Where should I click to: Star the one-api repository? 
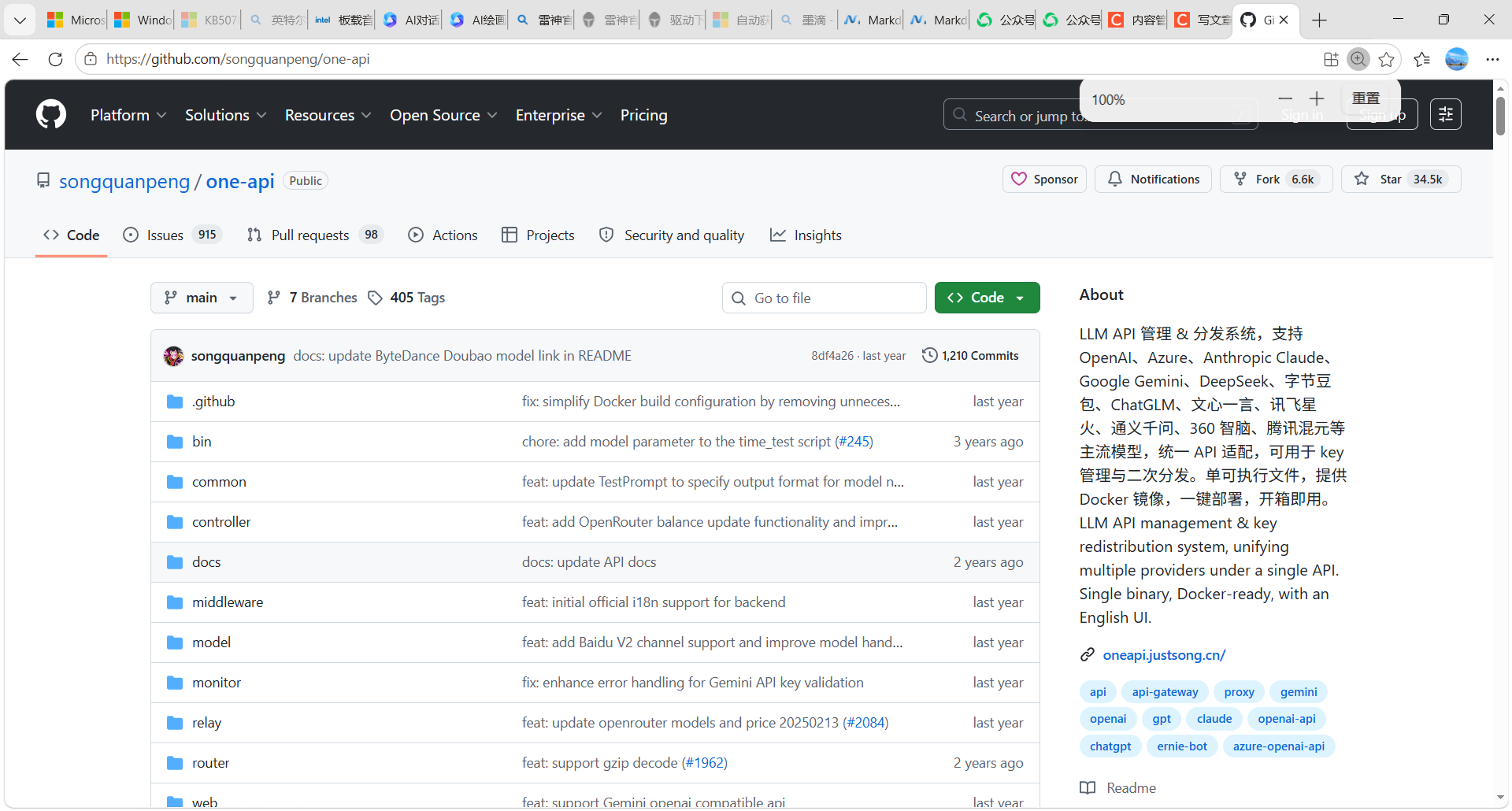[x=1401, y=180]
